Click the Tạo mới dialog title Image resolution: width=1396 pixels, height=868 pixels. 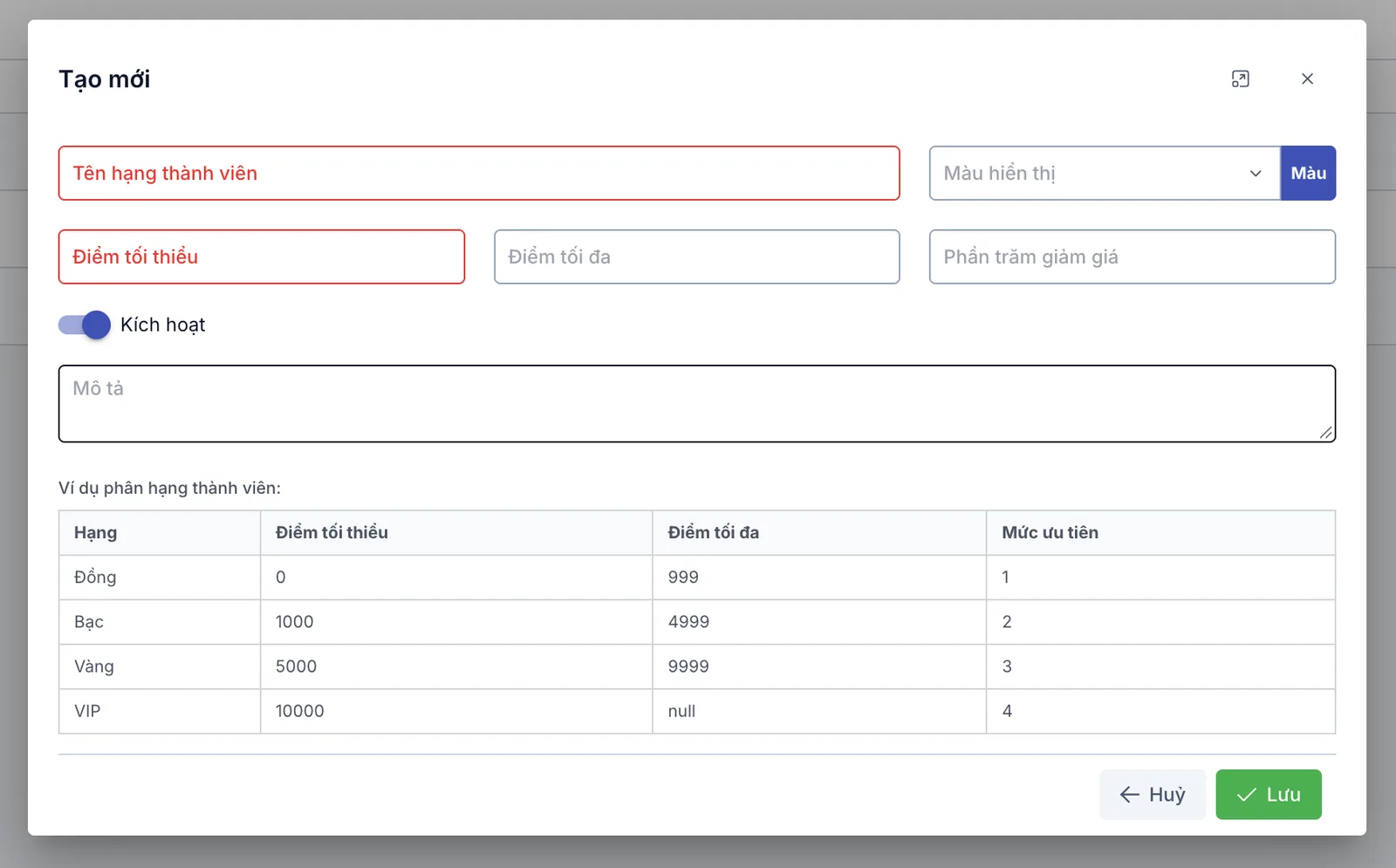104,79
